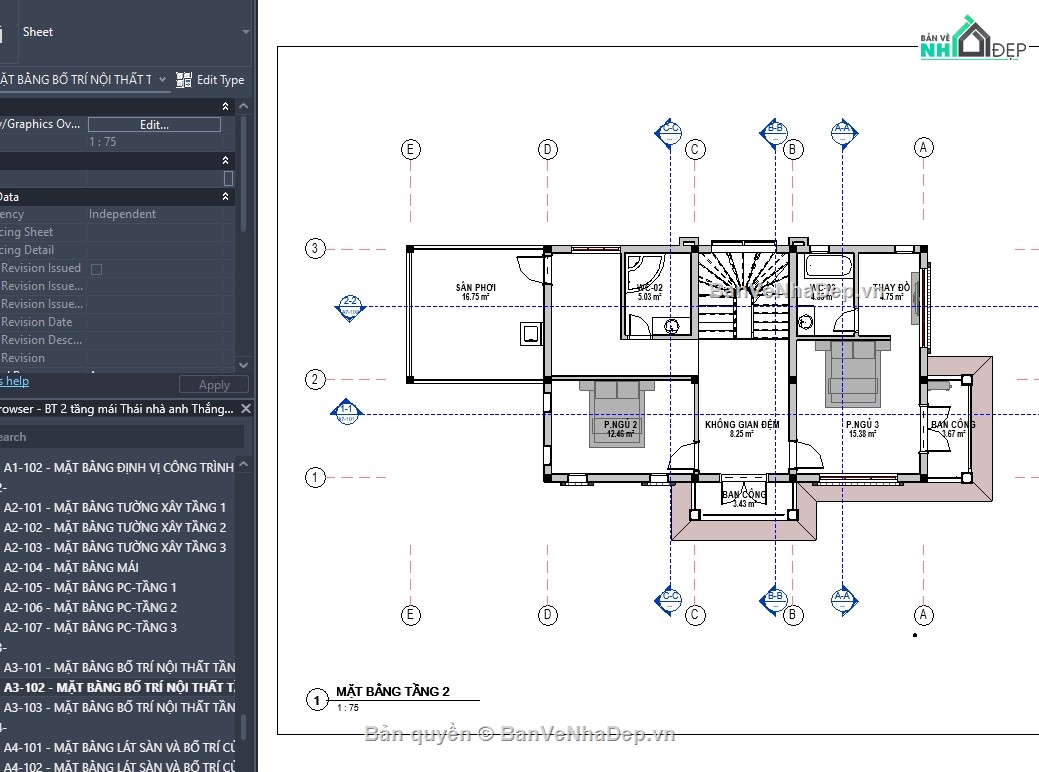Select sheet A2-106 - MẶT BẰNG PC-TẦNG 2
The width and height of the screenshot is (1039, 772).
pyautogui.click(x=90, y=607)
